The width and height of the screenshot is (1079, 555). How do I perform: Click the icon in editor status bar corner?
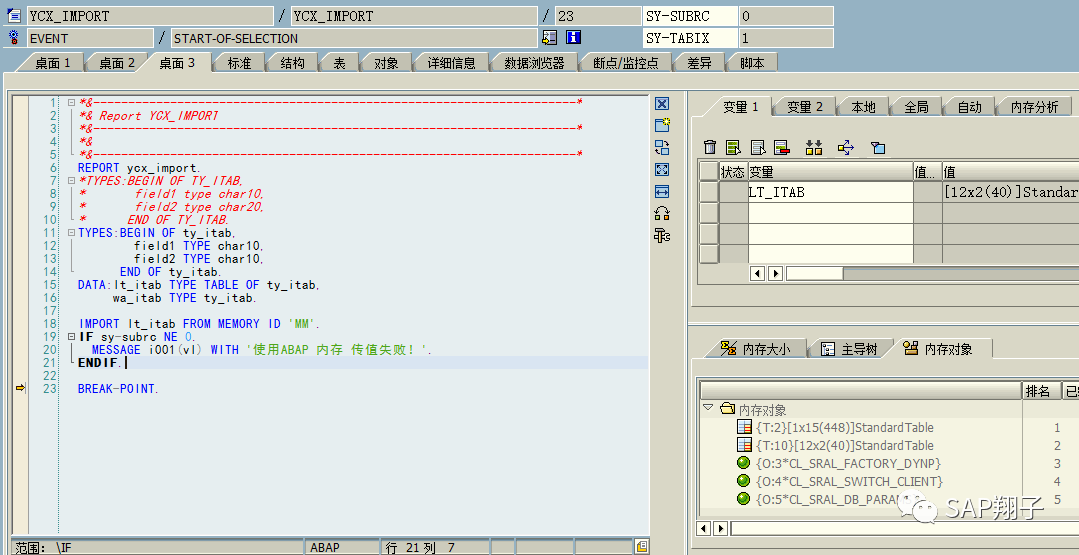pyautogui.click(x=641, y=547)
